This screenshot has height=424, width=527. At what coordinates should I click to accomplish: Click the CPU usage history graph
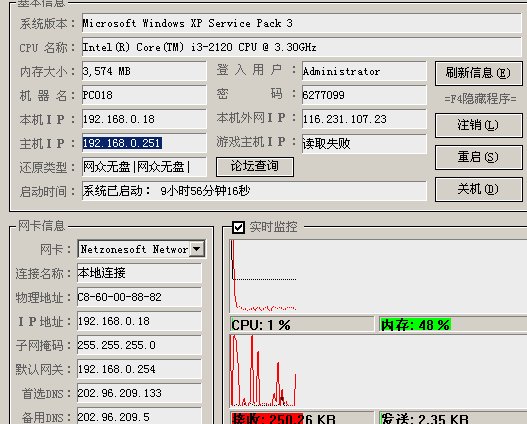pos(378,277)
